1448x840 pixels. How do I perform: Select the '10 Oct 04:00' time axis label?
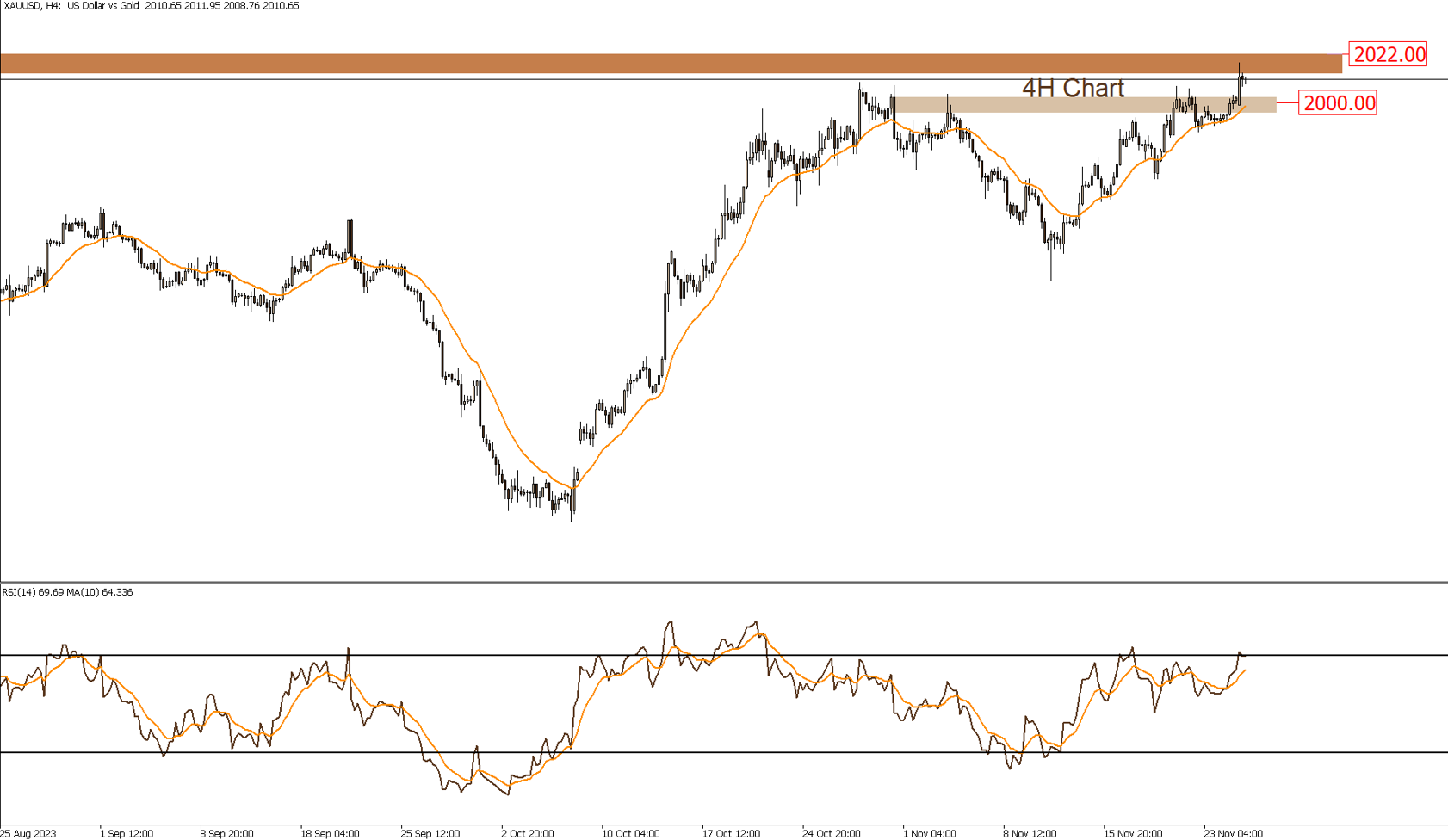(631, 833)
